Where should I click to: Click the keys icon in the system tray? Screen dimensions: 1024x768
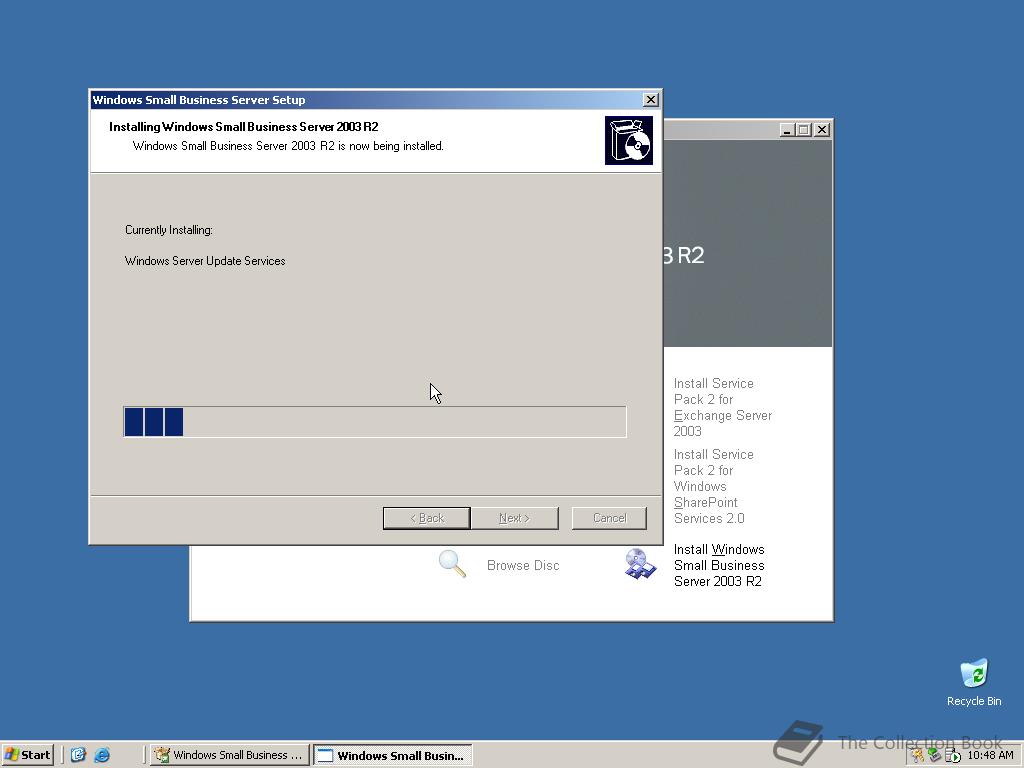[918, 756]
